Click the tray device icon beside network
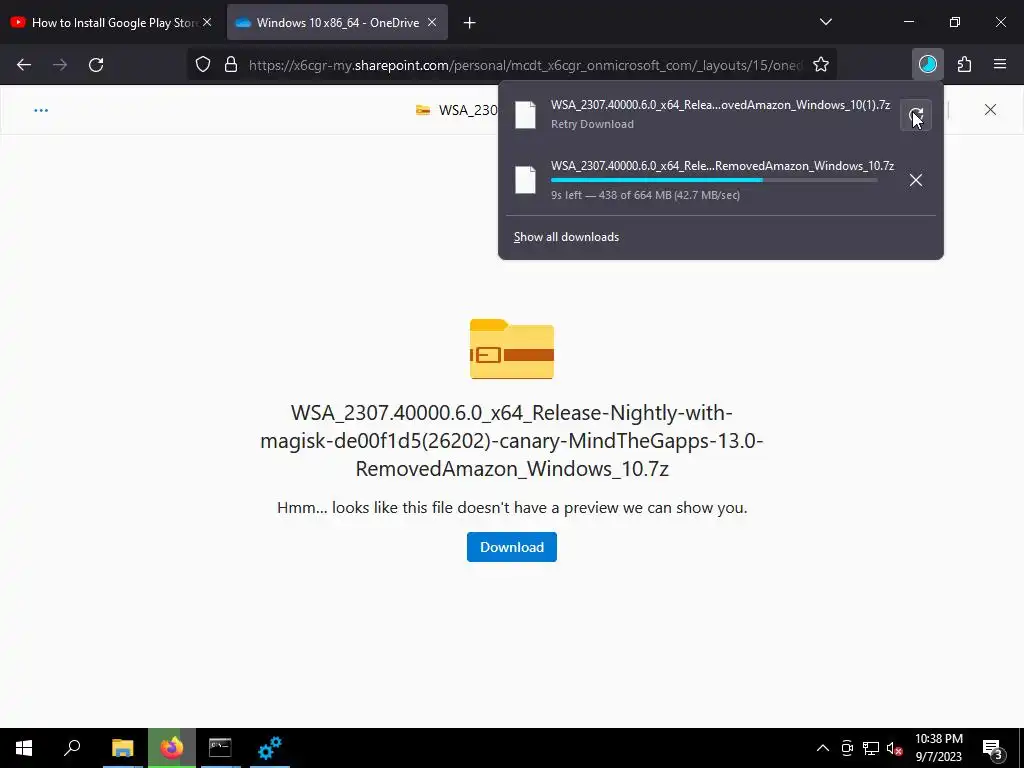Image resolution: width=1024 pixels, height=768 pixels. pos(847,748)
